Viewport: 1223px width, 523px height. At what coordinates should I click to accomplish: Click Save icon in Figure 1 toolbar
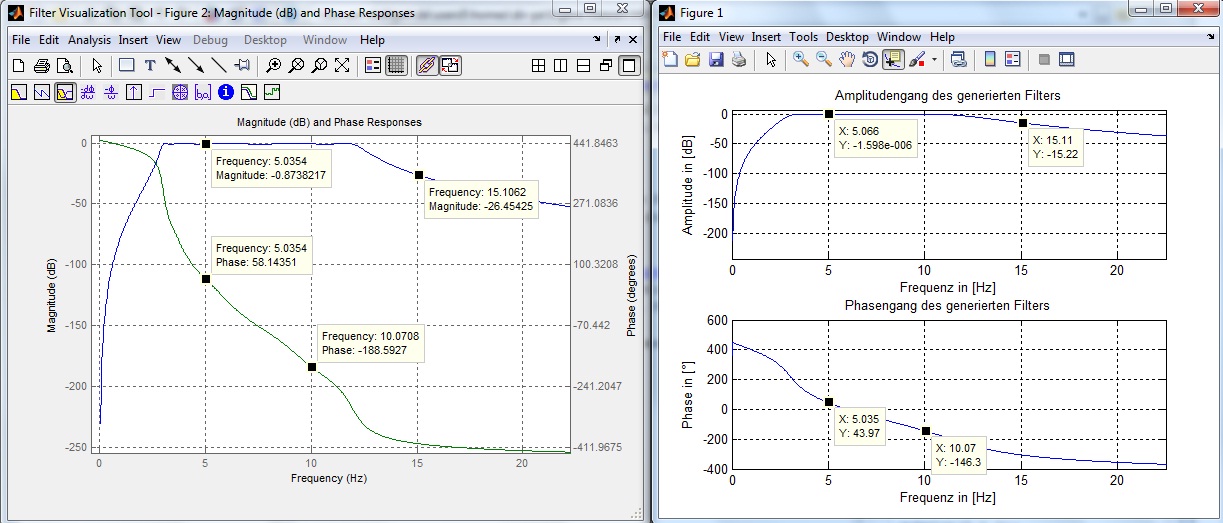(716, 60)
